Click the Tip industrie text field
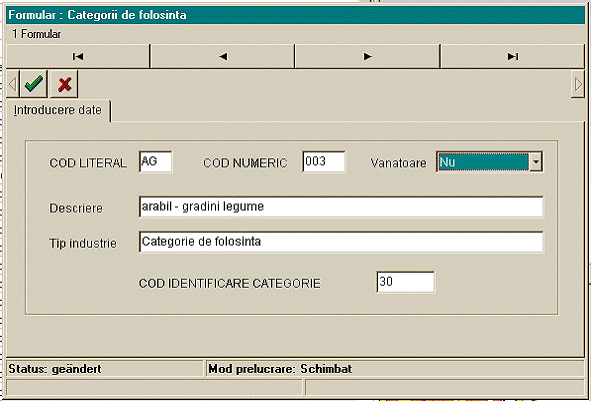This screenshot has height=401, width=596. tap(341, 242)
